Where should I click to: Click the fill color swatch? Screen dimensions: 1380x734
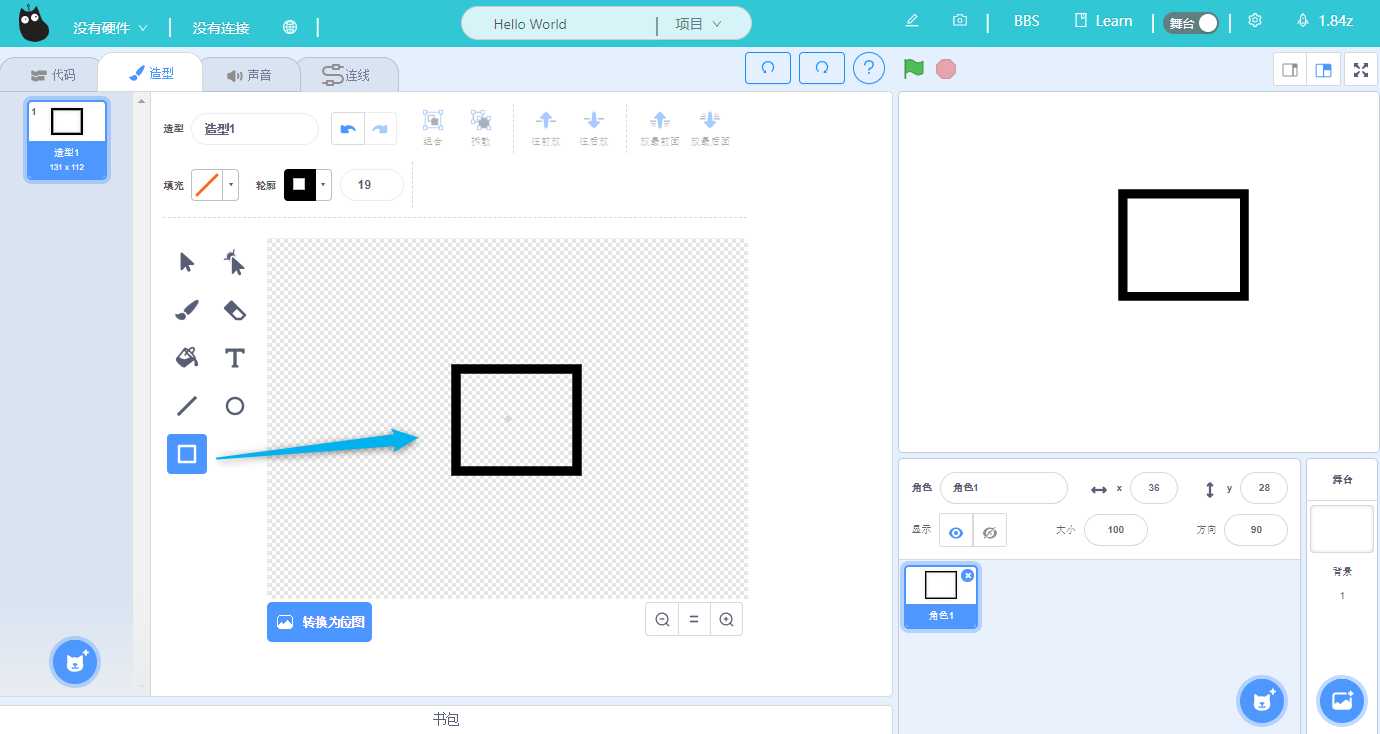coord(207,185)
